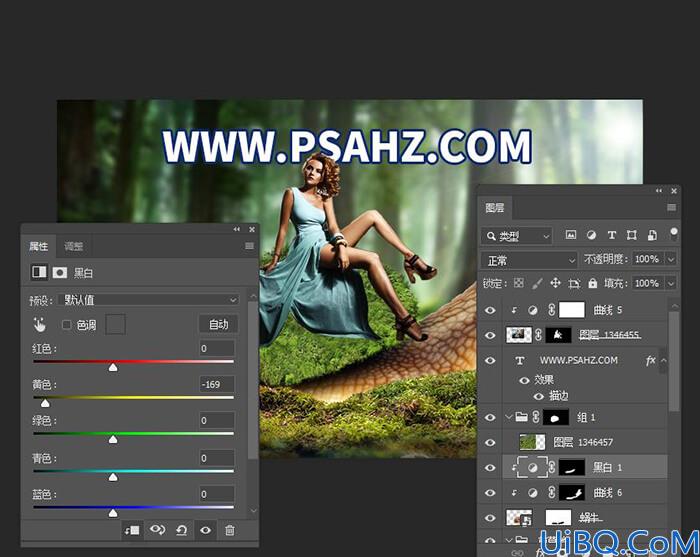Open the 填充 fill arrow
The width and height of the screenshot is (700, 557).
click(671, 283)
